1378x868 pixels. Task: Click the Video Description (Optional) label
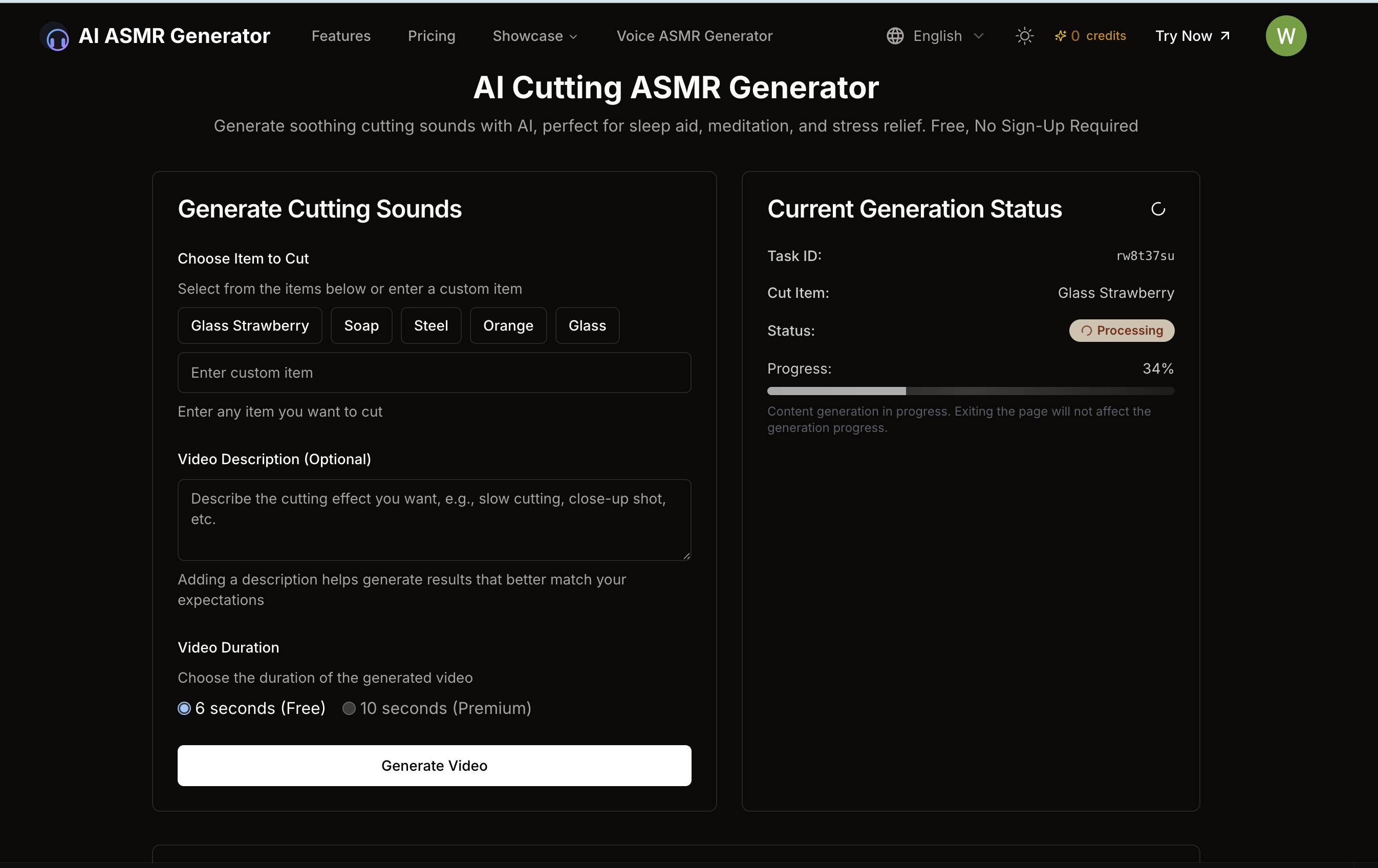point(275,459)
